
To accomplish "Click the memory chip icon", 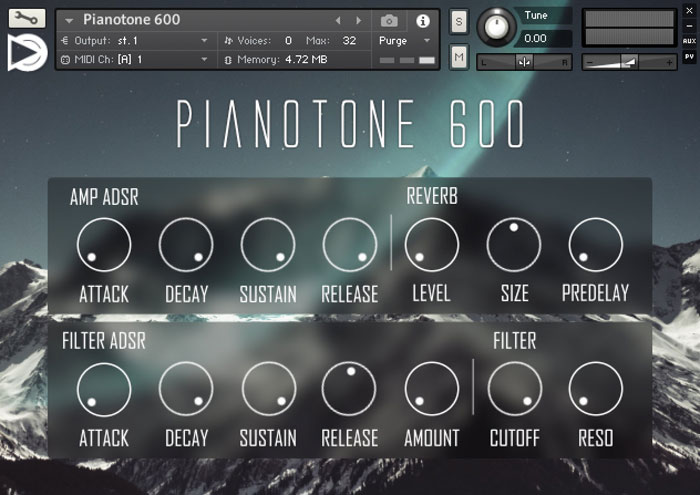I will click(x=228, y=60).
